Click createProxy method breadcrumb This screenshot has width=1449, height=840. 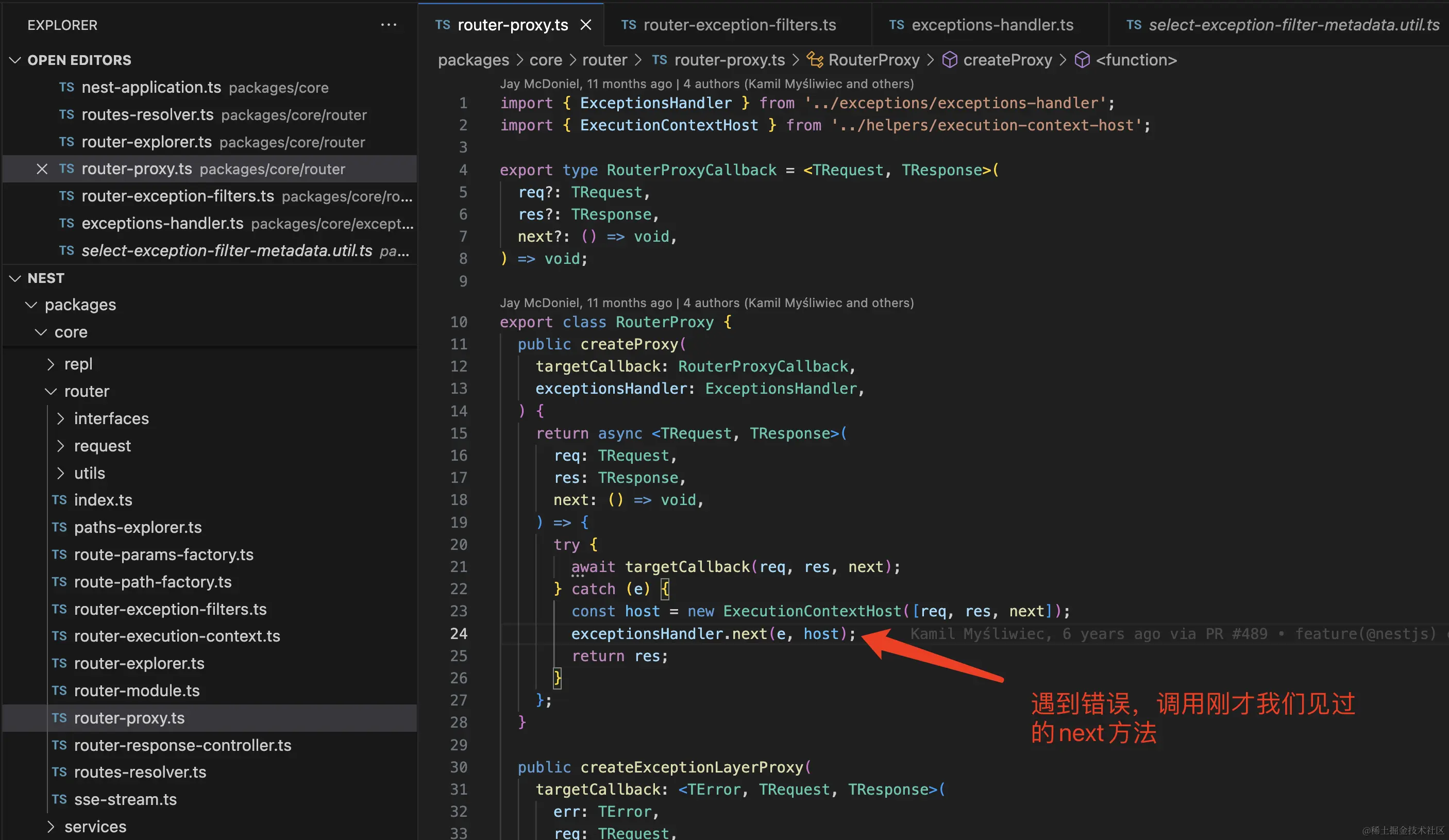tap(1007, 60)
